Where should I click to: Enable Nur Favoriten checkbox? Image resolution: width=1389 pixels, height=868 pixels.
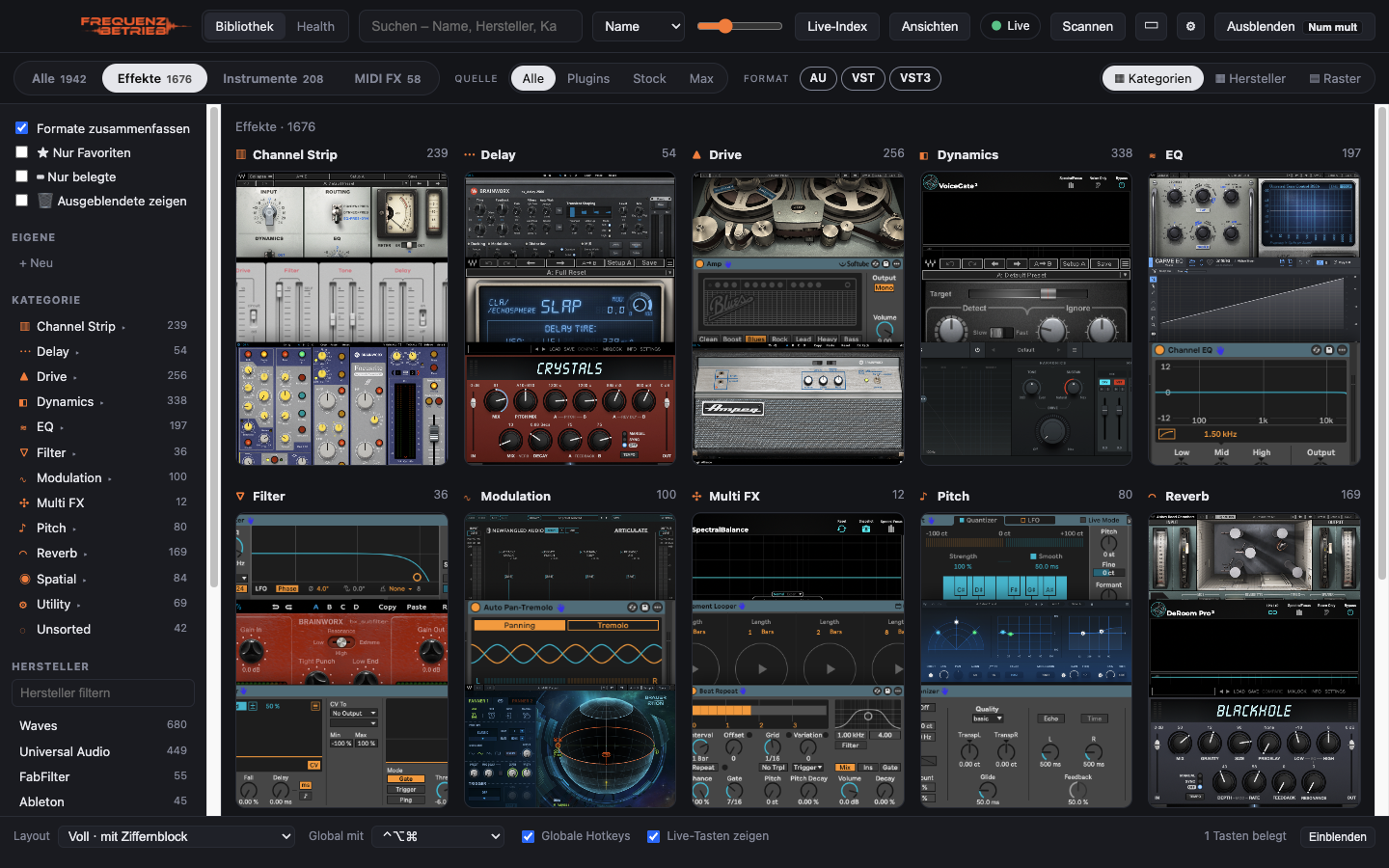[x=21, y=151]
